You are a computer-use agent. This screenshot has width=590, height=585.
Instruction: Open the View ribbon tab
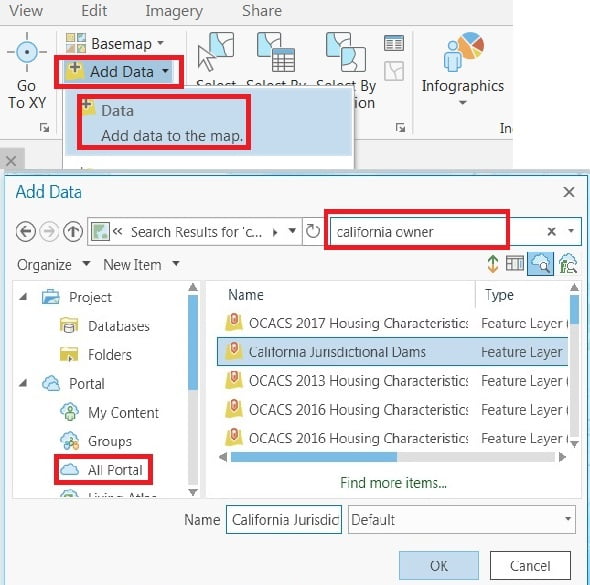[26, 11]
